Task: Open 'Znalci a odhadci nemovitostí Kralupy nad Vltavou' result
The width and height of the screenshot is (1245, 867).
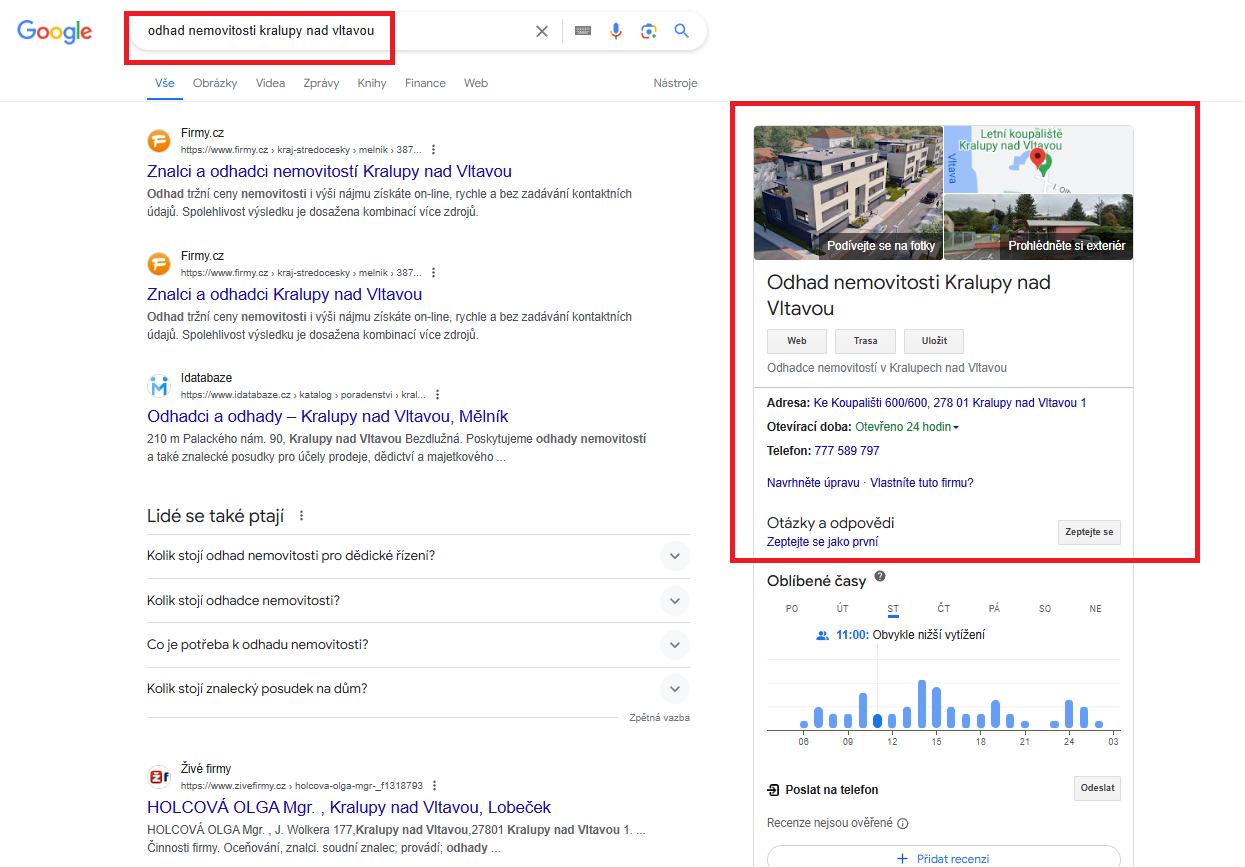Action: 330,171
